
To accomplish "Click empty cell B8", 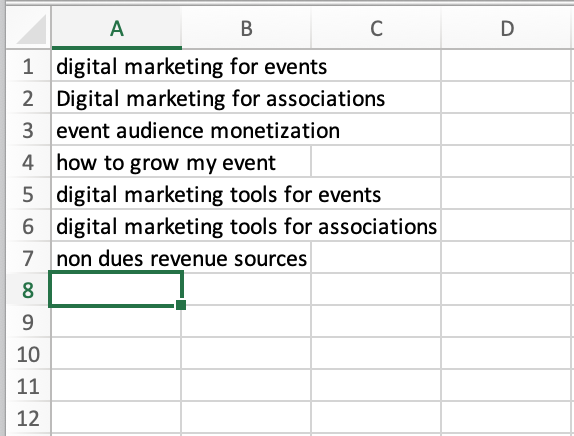I will click(x=246, y=289).
